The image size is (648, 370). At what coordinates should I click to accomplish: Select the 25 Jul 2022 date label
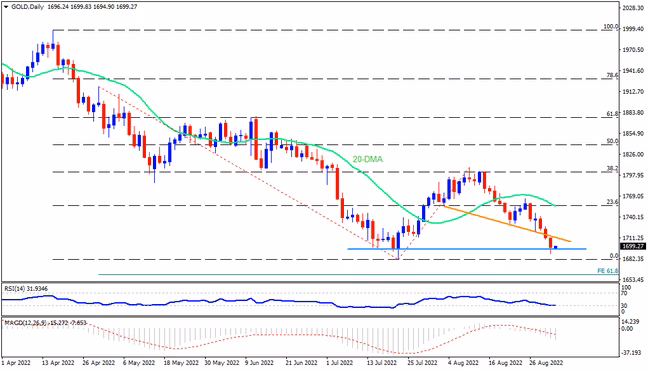tap(422, 363)
